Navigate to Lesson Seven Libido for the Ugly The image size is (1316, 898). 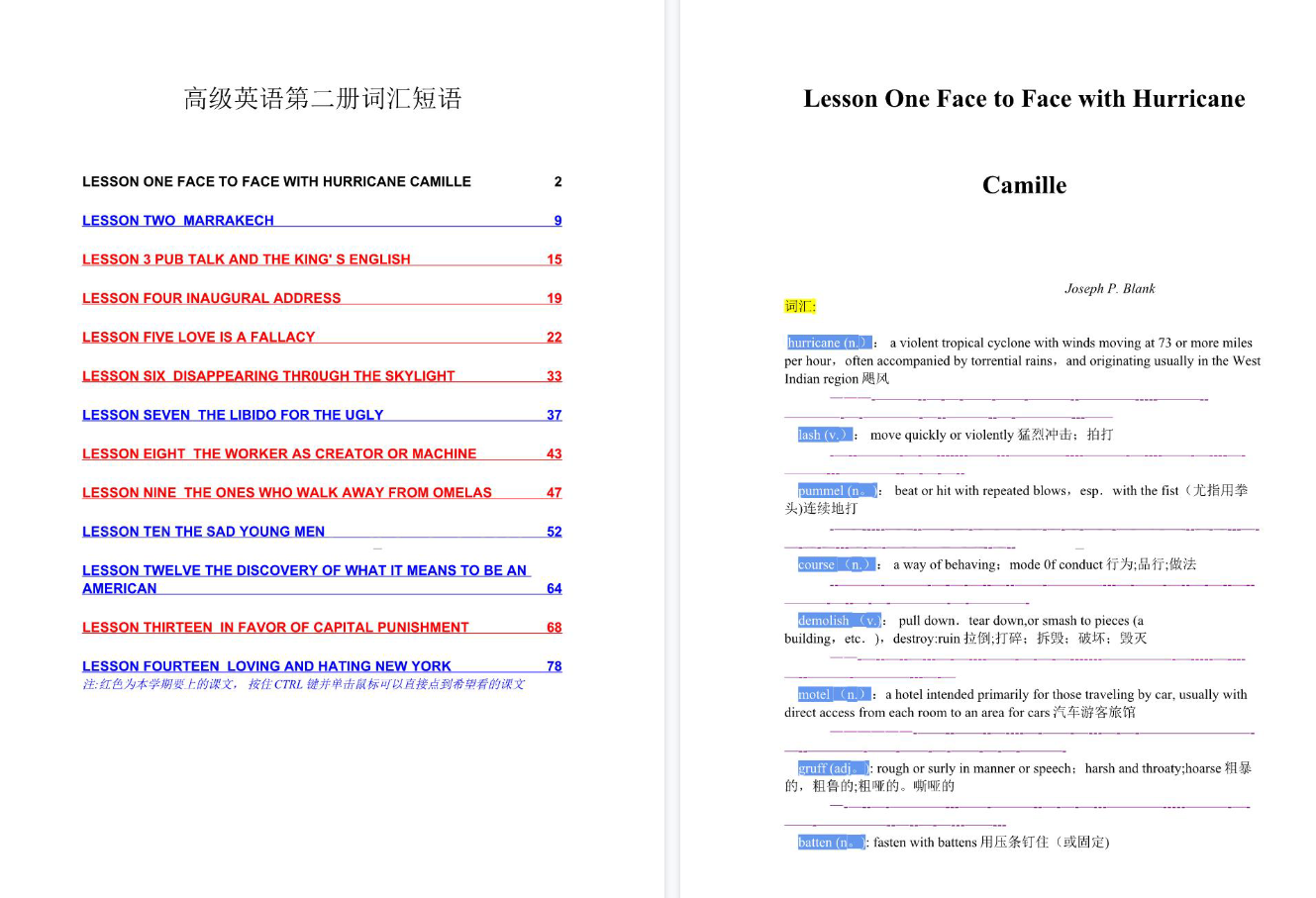pyautogui.click(x=233, y=415)
